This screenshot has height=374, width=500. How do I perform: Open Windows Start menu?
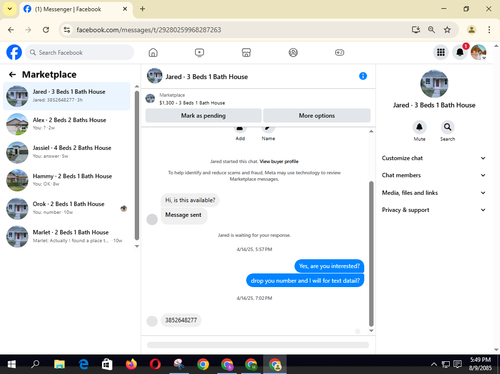click(12, 364)
